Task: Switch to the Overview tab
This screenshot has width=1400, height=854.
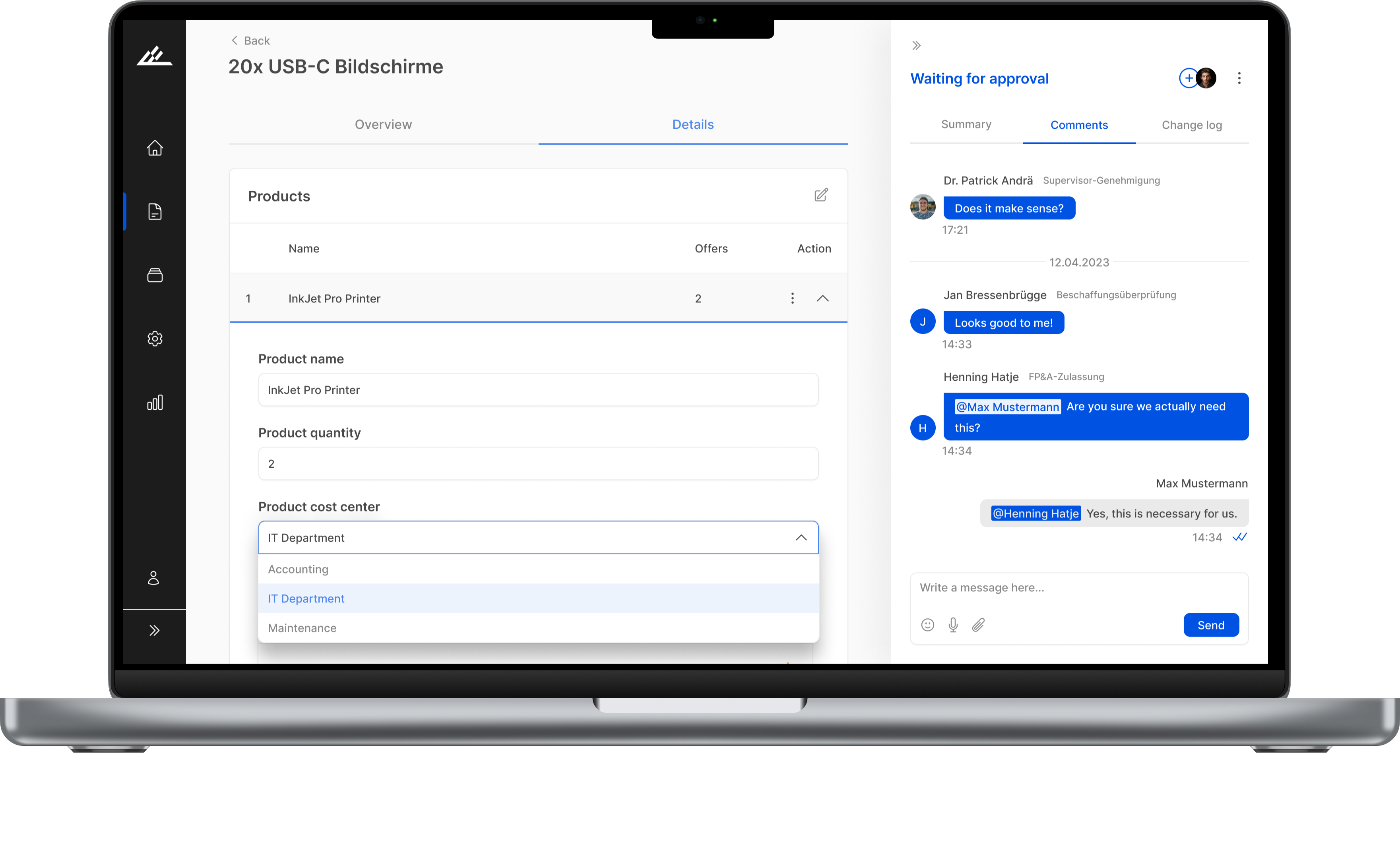Action: (383, 124)
